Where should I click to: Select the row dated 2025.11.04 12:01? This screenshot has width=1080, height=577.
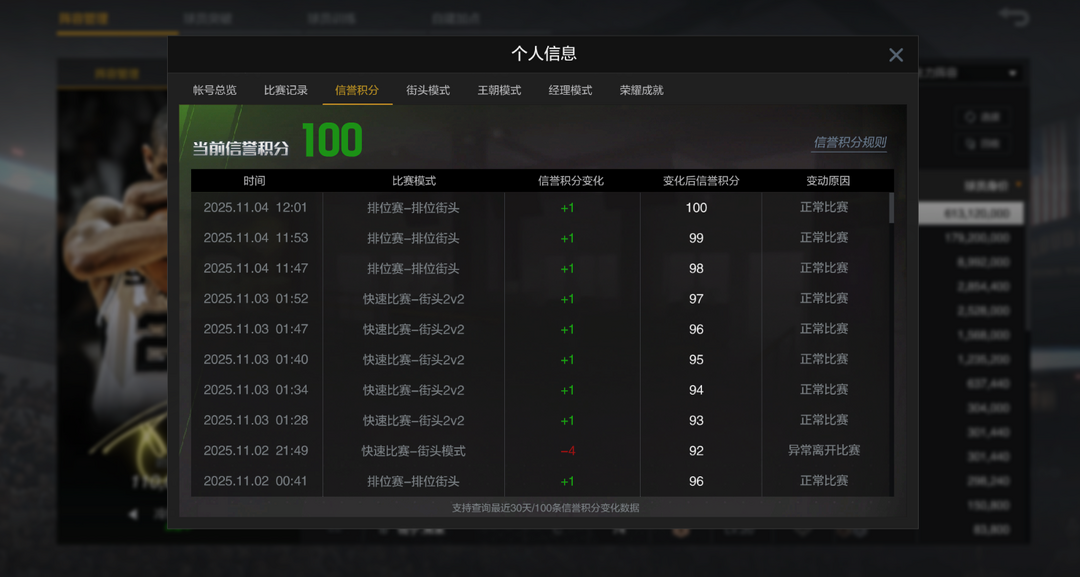pyautogui.click(x=542, y=207)
